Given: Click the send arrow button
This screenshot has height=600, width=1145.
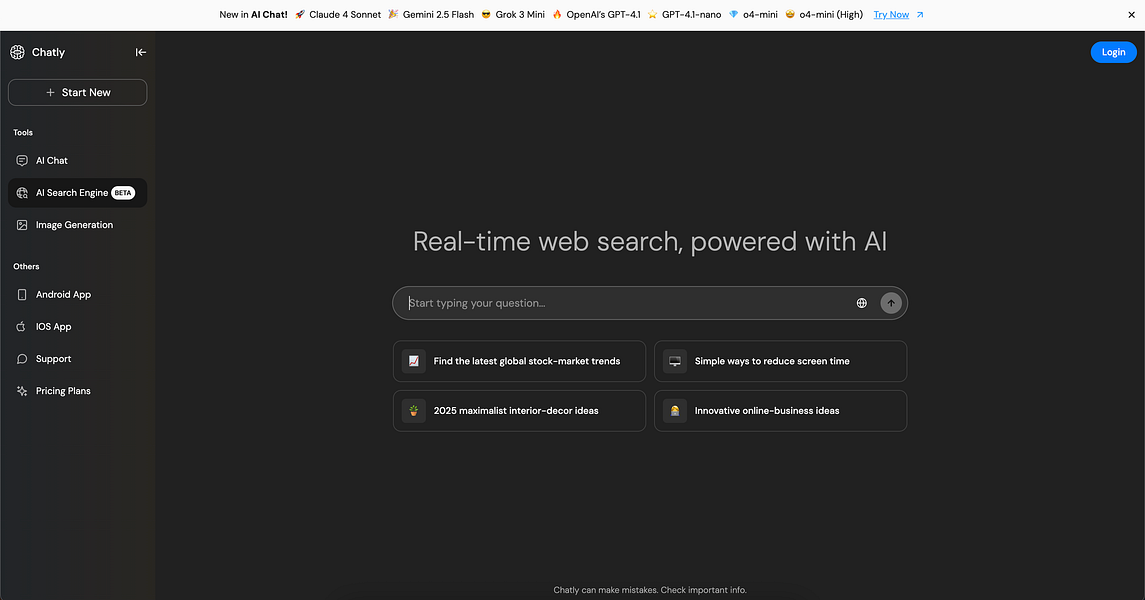Looking at the screenshot, I should (x=891, y=303).
